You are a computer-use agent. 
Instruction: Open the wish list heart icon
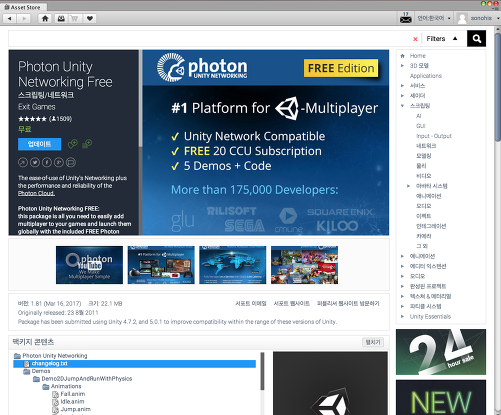coord(90,18)
